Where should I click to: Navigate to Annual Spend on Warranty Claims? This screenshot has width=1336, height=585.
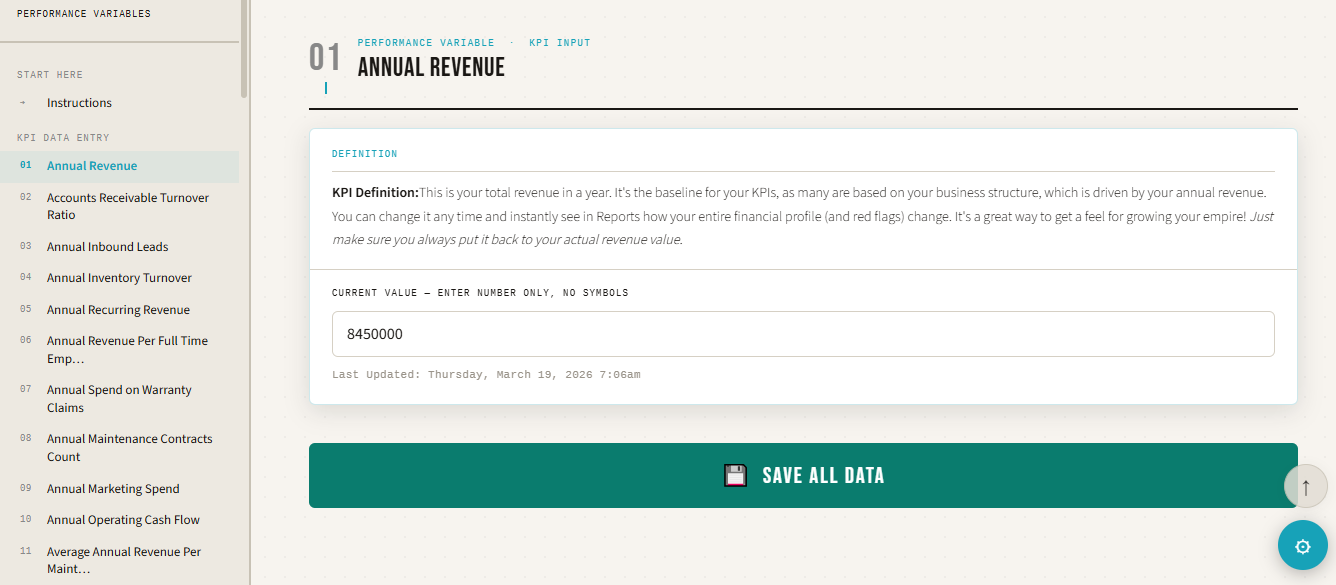coord(119,398)
